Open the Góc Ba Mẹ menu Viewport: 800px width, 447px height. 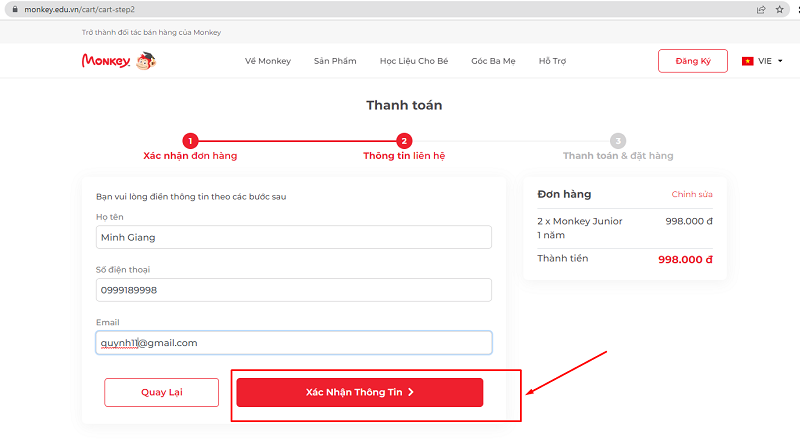tap(493, 61)
